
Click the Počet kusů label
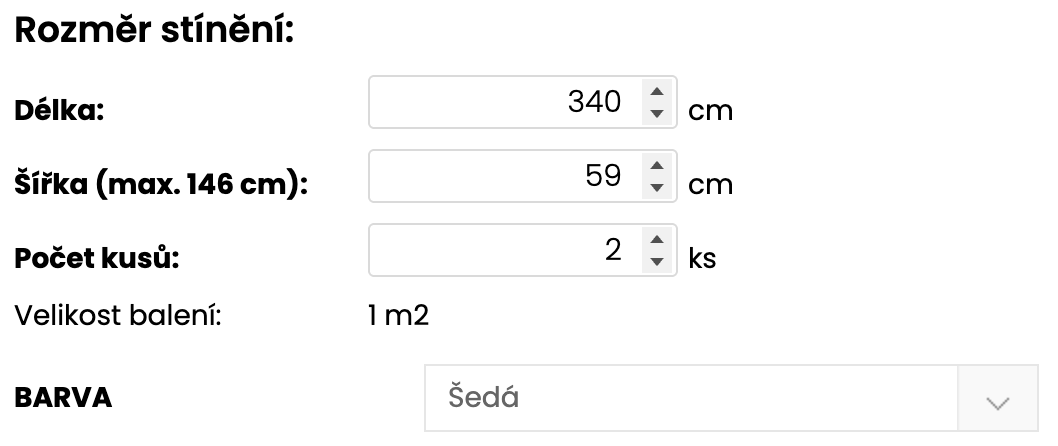pyautogui.click(x=96, y=258)
